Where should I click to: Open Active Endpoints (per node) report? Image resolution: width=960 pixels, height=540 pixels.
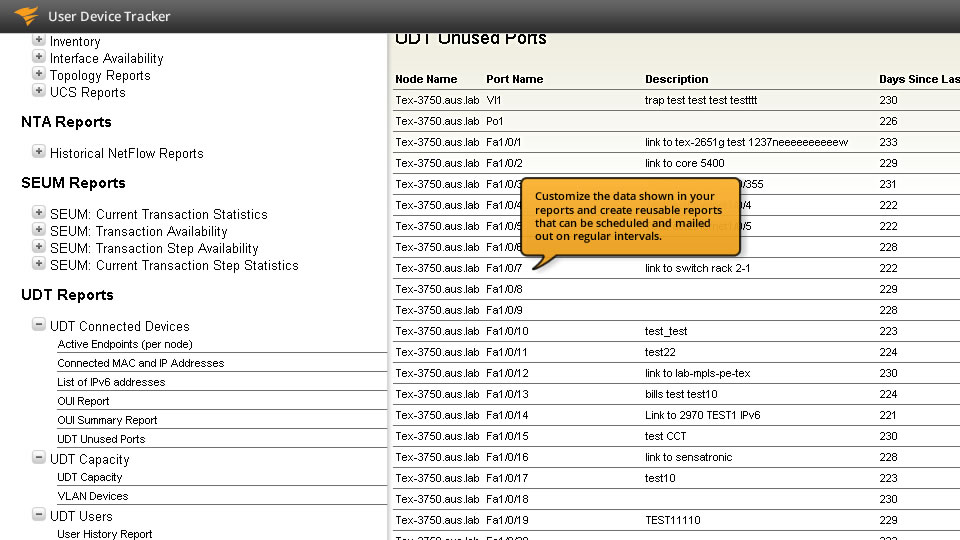coord(125,344)
